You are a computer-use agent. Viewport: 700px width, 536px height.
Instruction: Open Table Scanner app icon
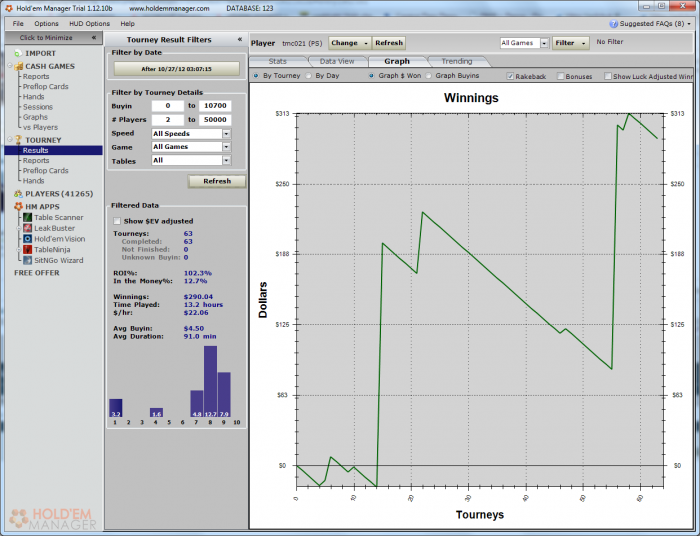(28, 217)
